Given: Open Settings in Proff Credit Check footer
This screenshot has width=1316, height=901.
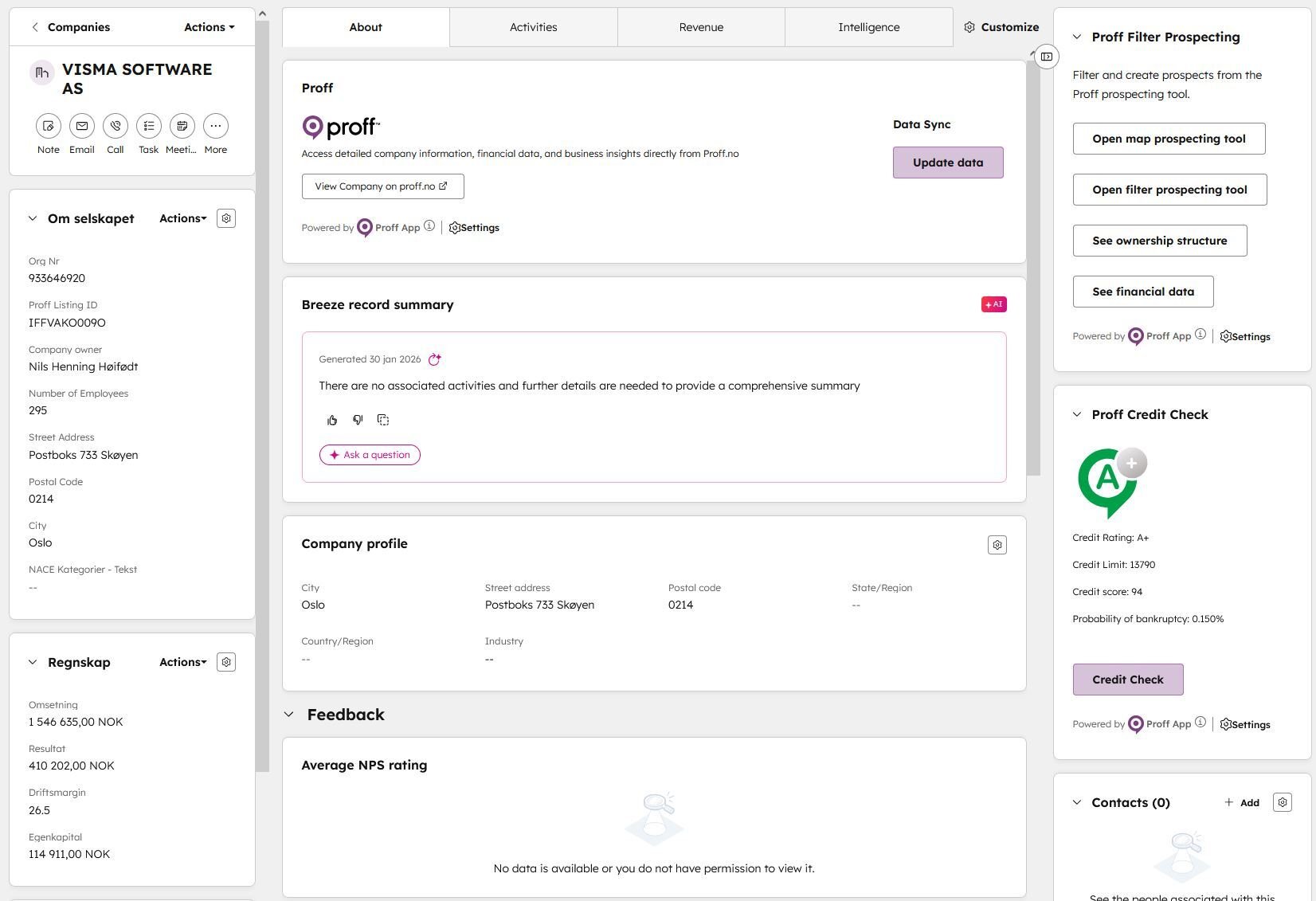Looking at the screenshot, I should (1245, 724).
